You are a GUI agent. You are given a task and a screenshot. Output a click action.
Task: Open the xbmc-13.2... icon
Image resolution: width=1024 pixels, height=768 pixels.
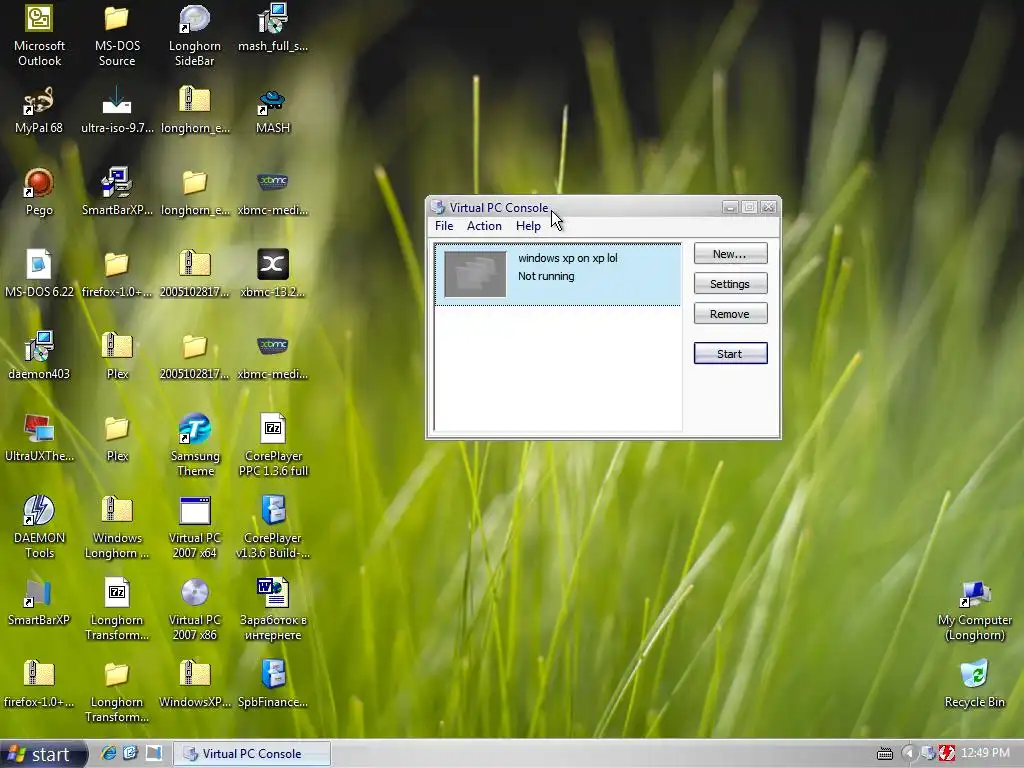[x=272, y=274]
